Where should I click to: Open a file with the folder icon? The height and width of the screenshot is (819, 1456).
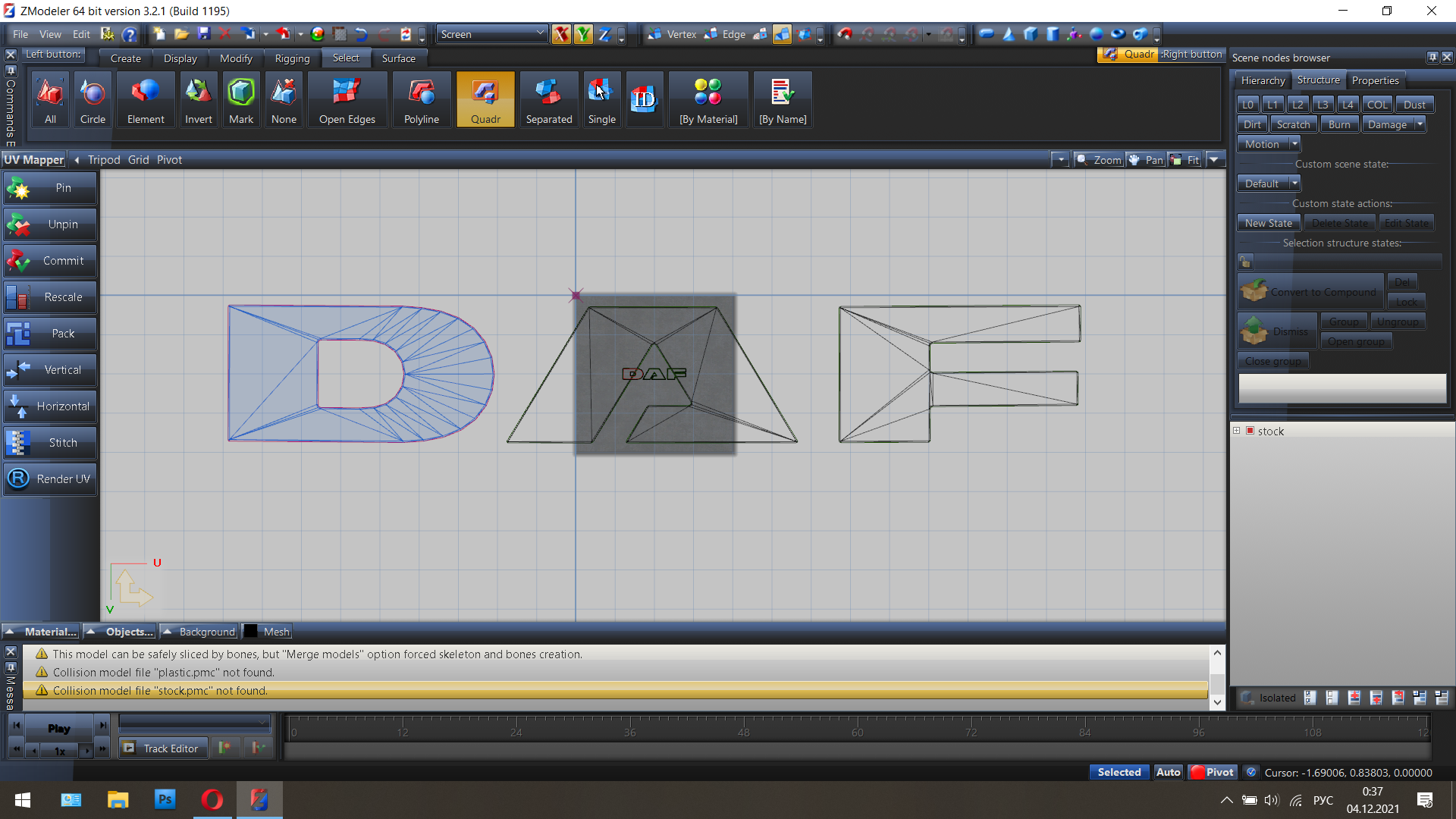[x=181, y=34]
